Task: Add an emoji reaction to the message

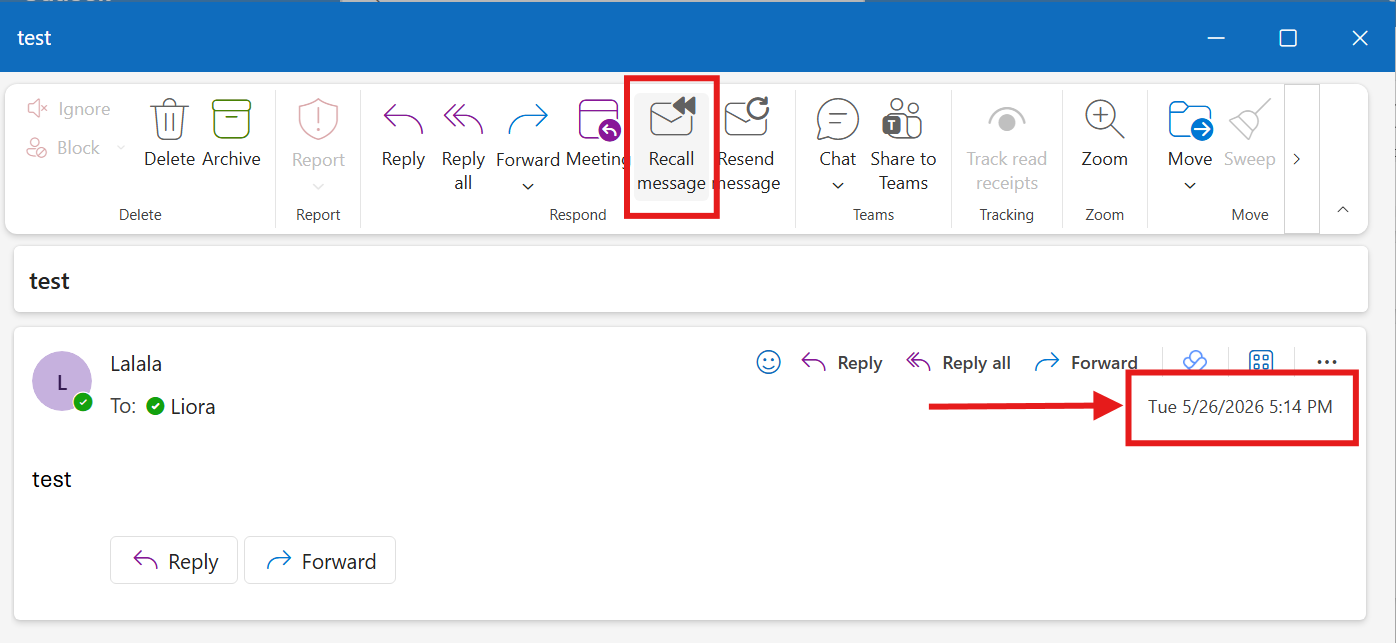Action: point(768,363)
